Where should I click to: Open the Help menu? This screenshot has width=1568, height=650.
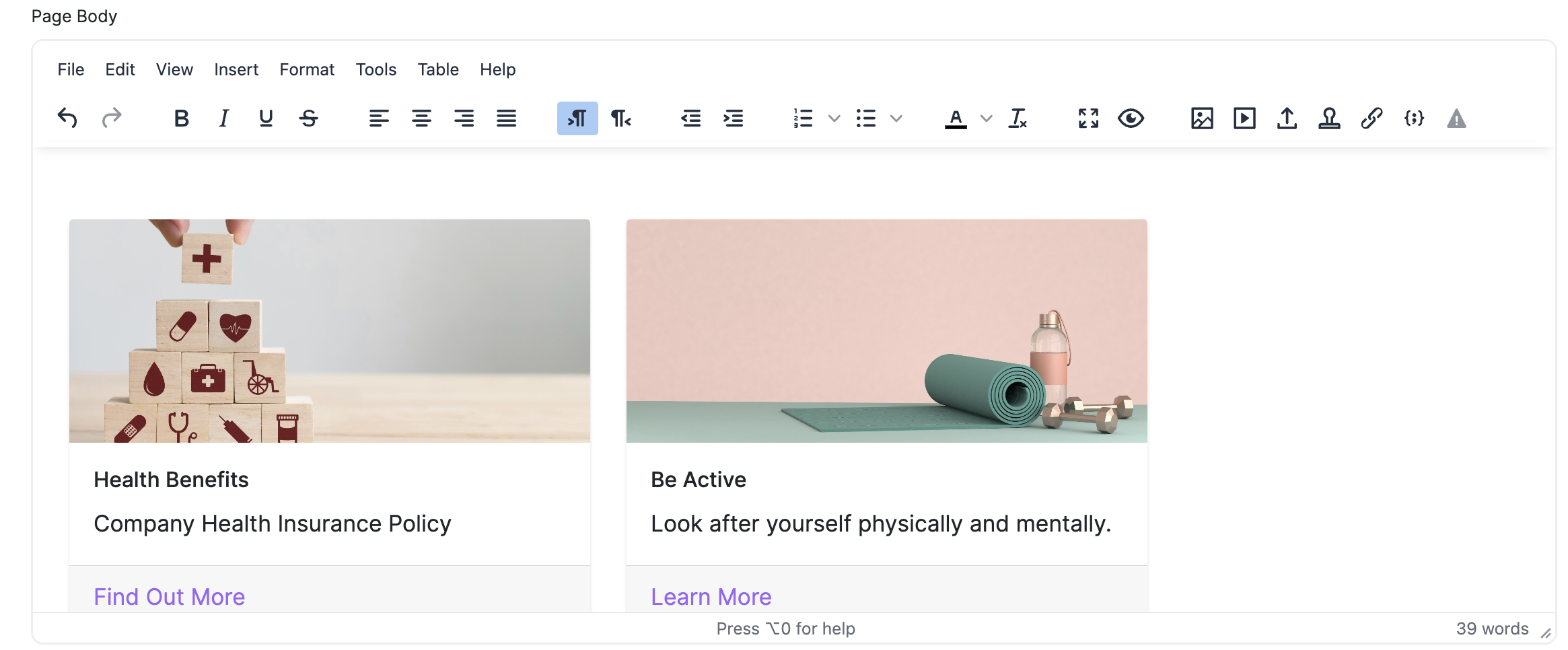[497, 69]
